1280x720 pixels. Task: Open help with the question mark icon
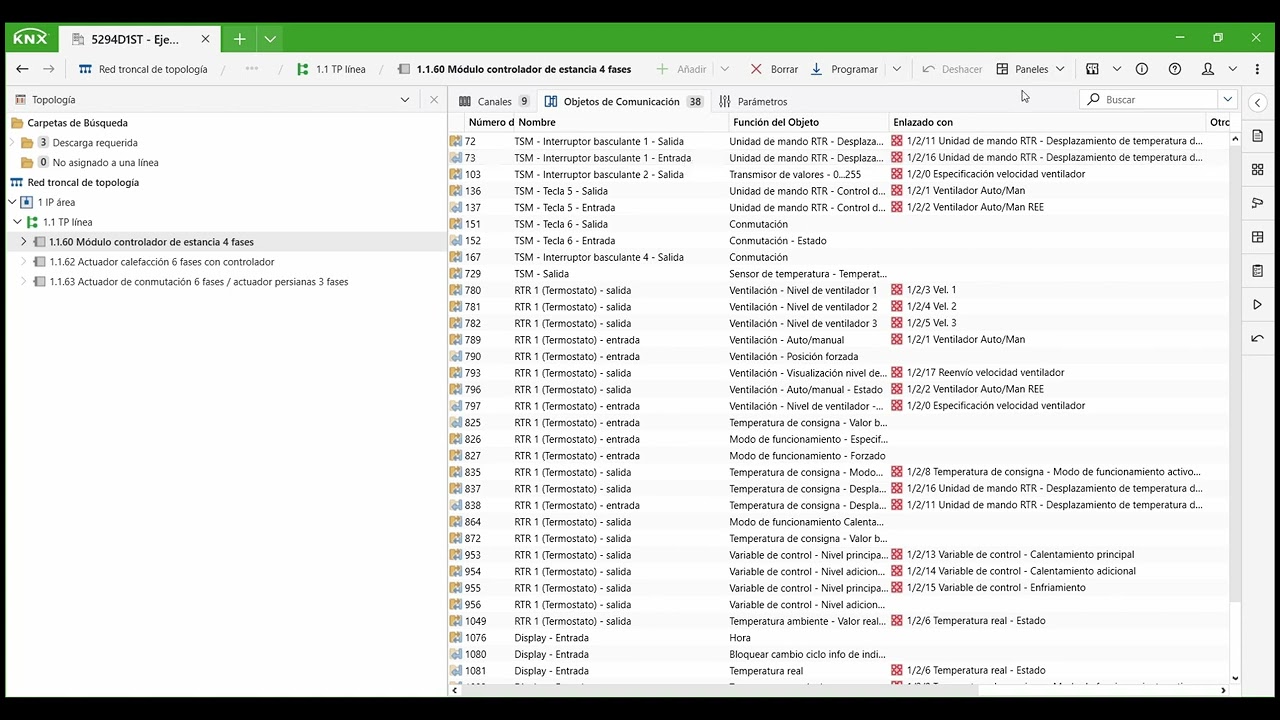point(1175,69)
